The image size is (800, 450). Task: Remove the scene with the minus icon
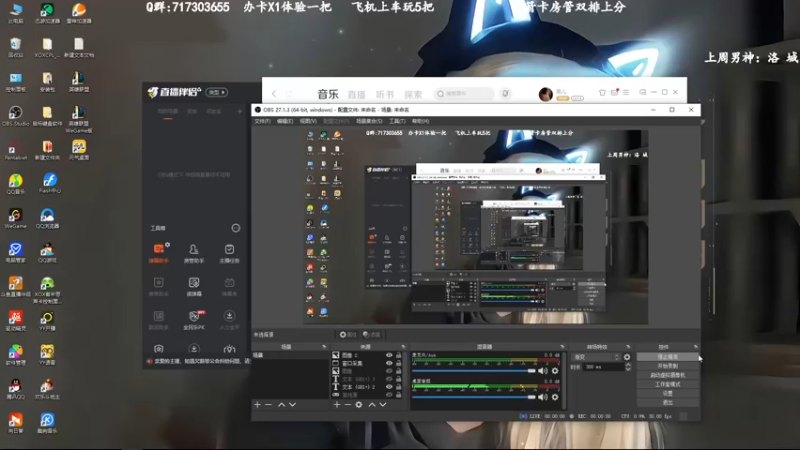[x=268, y=405]
